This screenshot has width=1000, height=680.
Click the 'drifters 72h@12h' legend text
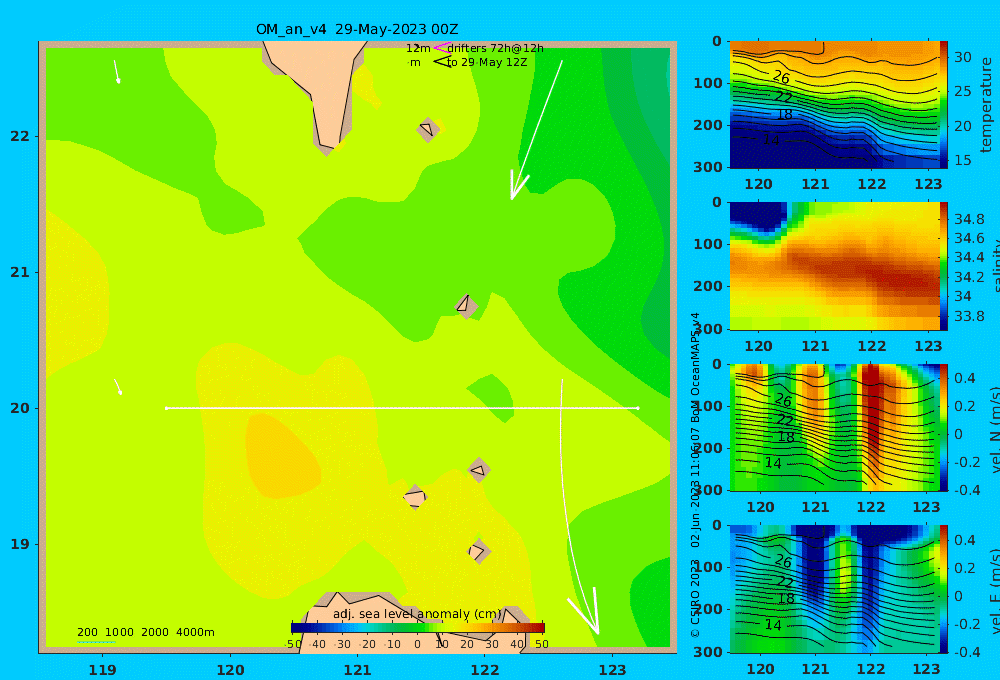point(496,48)
